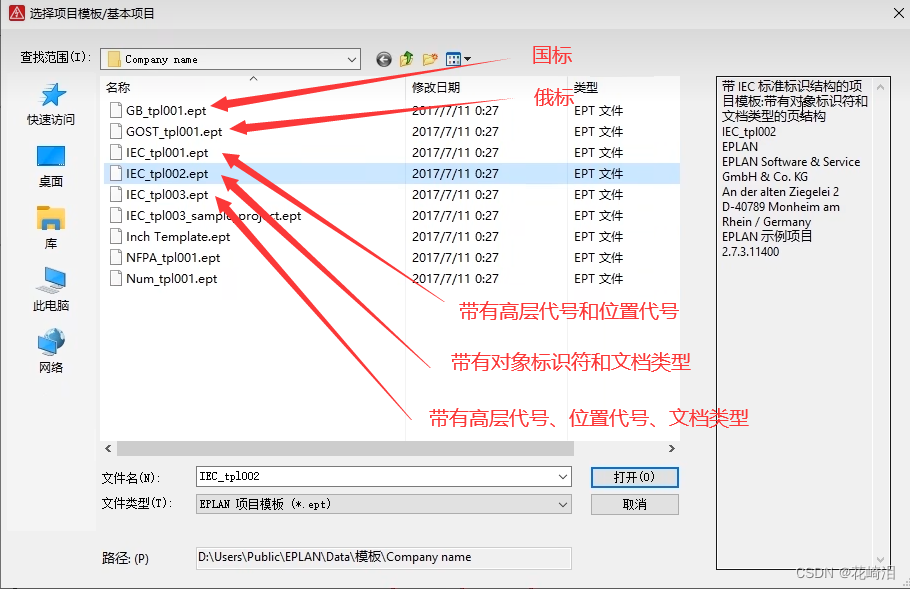The height and width of the screenshot is (589, 910).
Task: Click file list scroll left arrow
Action: pos(108,449)
